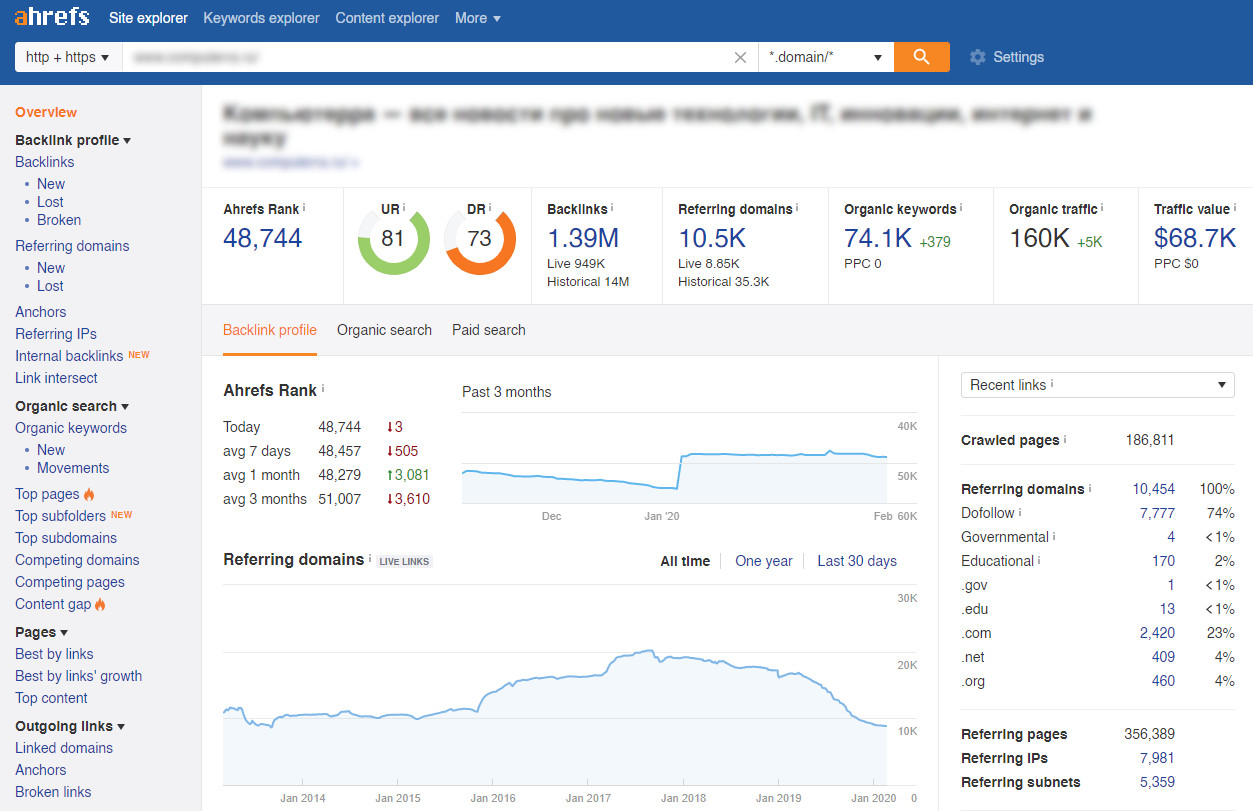Click info icon beside Organic traffic
Image resolution: width=1253 pixels, height=811 pixels.
coord(1104,208)
